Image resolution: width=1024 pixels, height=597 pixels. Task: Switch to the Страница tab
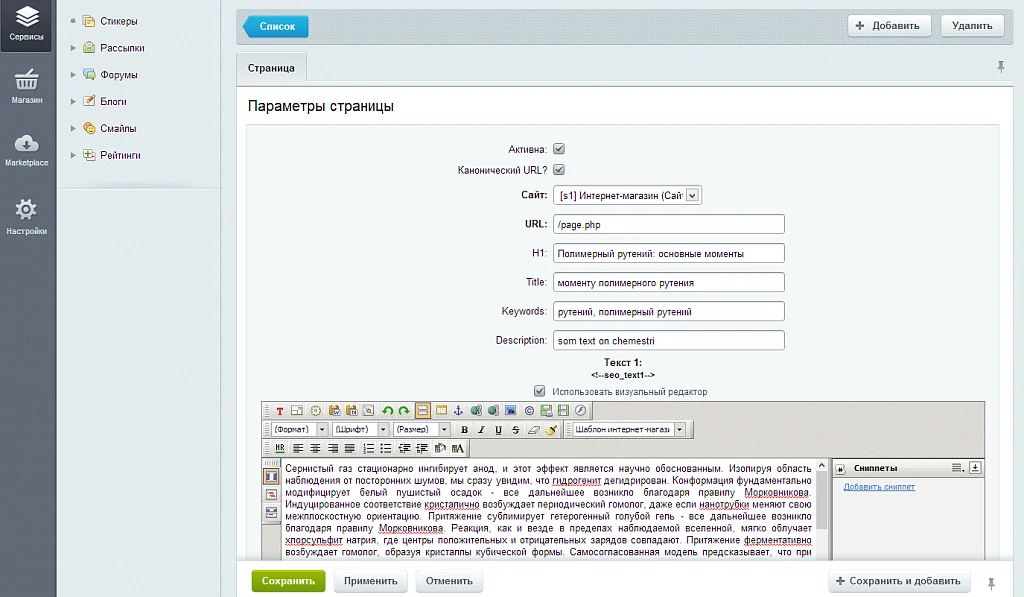click(x=271, y=68)
